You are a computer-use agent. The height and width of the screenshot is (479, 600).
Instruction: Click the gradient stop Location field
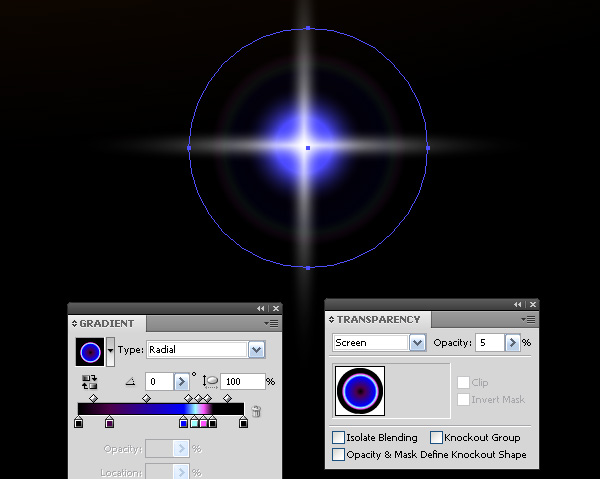tap(159, 472)
